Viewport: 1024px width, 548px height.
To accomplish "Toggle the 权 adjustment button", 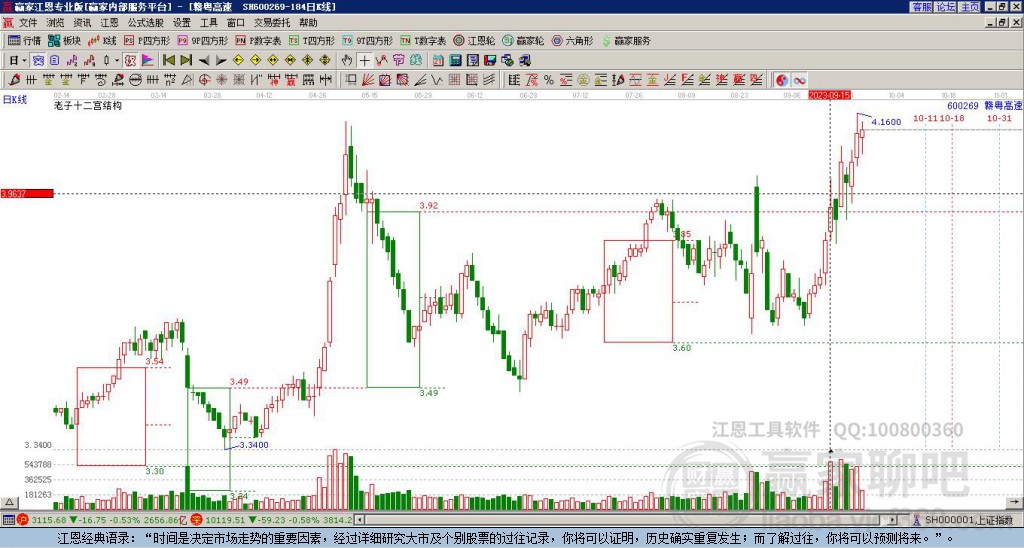I will (130, 61).
